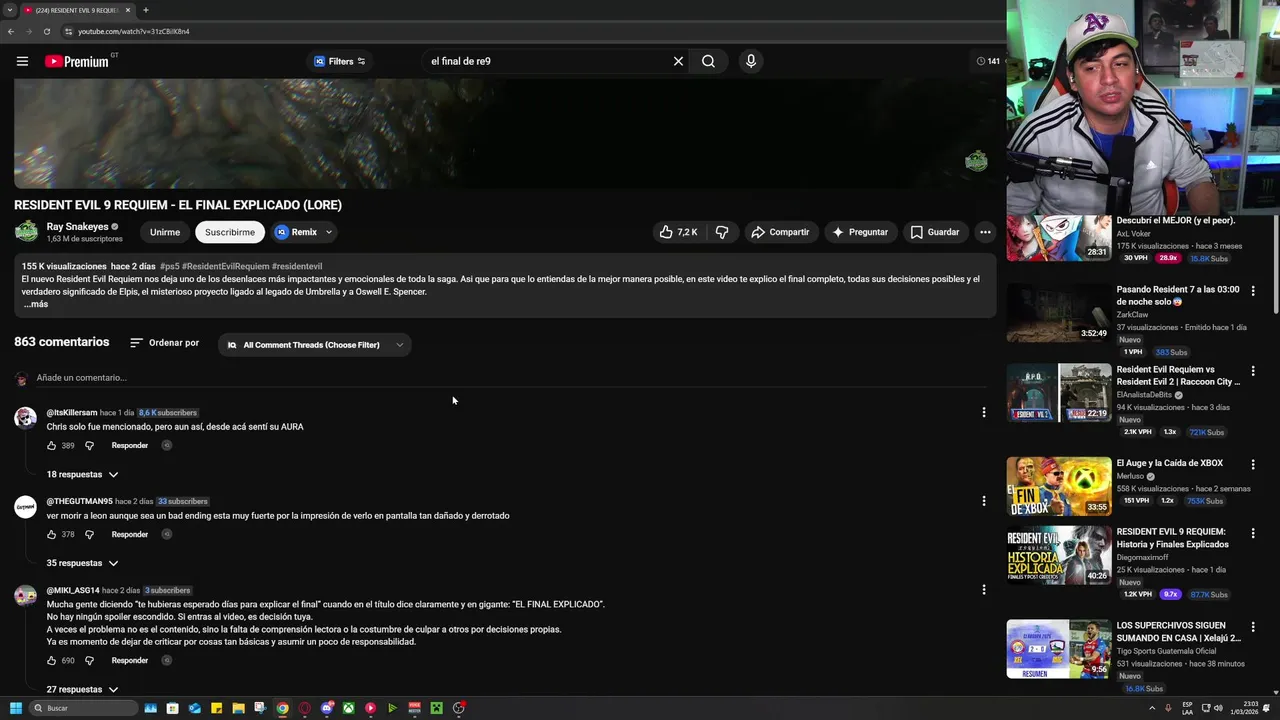Reply to @THEGUTMAN95 with Responder
This screenshot has height=720, width=1280.
click(130, 534)
